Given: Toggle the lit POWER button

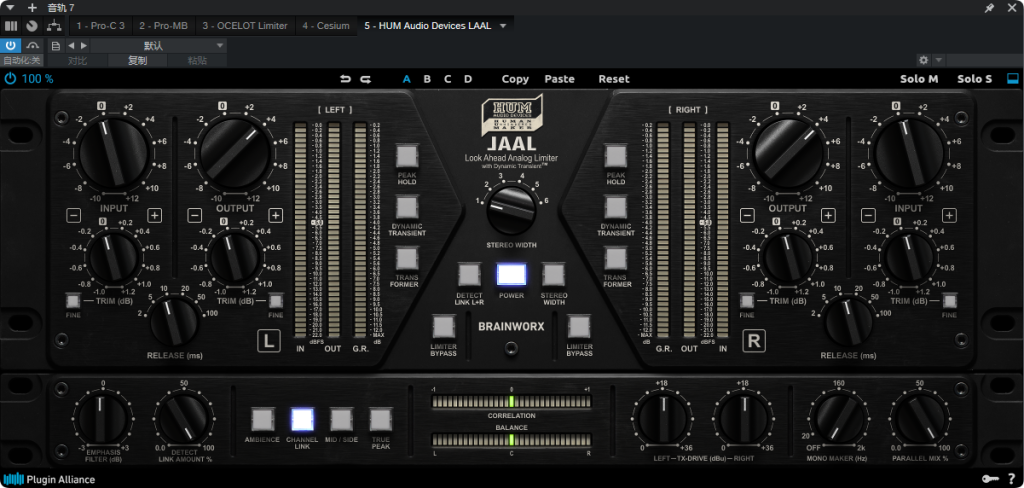Looking at the screenshot, I should (x=511, y=274).
